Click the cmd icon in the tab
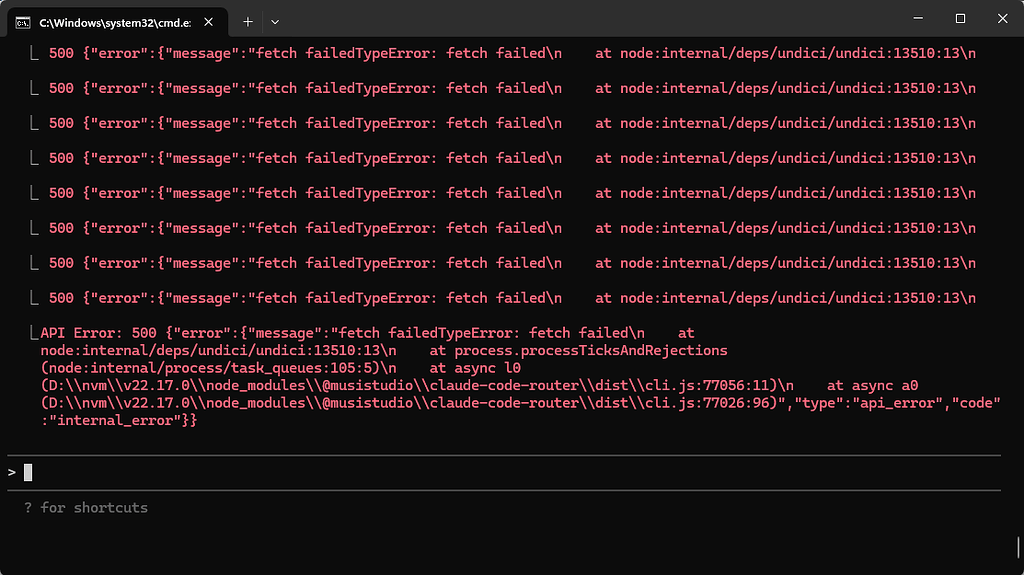 click(23, 23)
